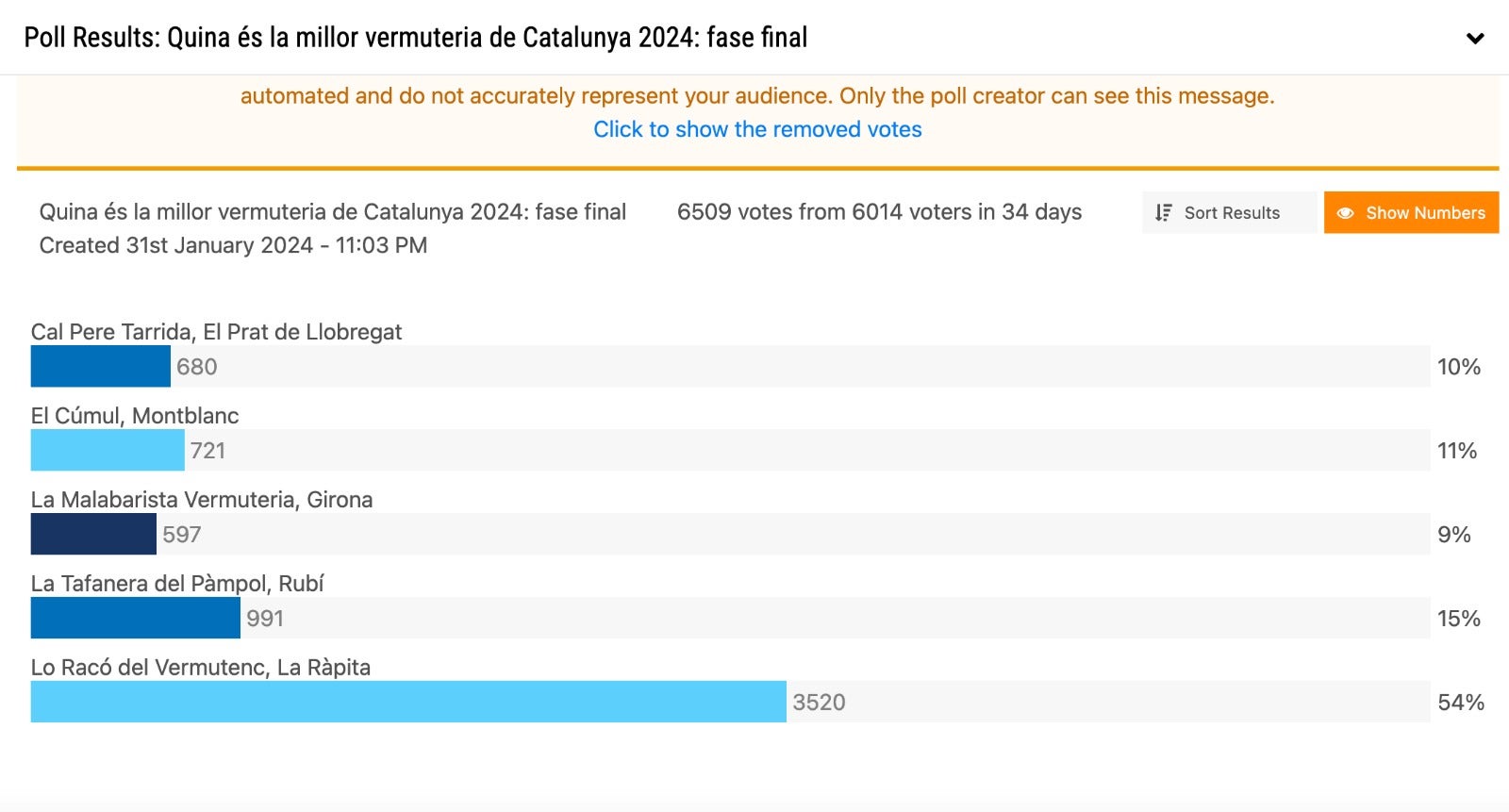Open the Sort Results button
This screenshot has width=1509, height=812.
1229,212
